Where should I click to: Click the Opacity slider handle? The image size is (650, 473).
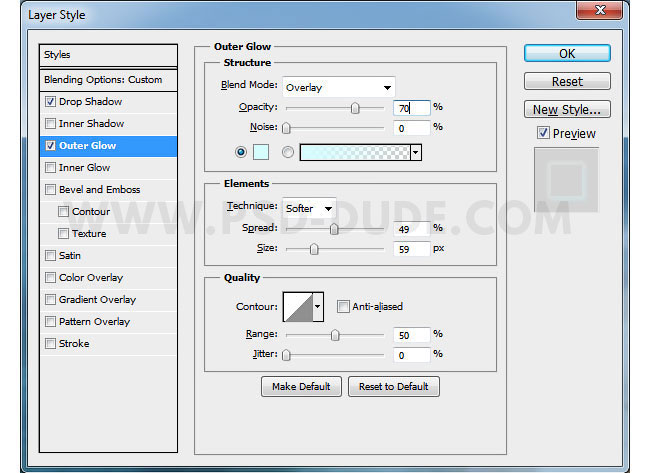354,108
